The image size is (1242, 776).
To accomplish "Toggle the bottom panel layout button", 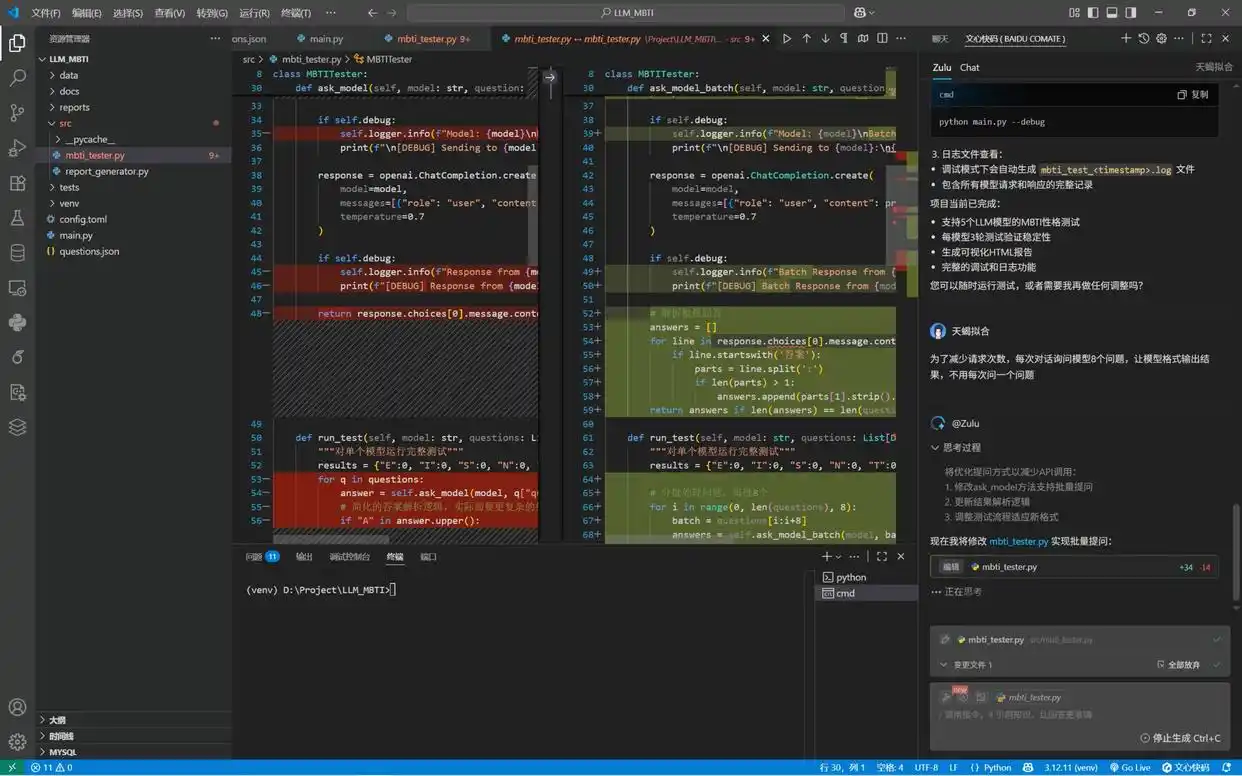I will [x=1111, y=13].
